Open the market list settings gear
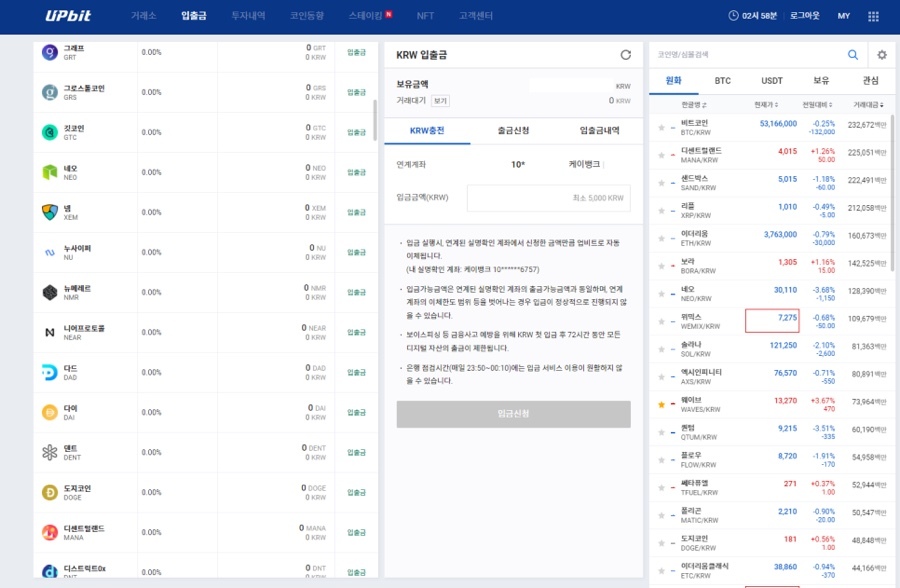Viewport: 900px width, 588px height. pyautogui.click(x=882, y=55)
